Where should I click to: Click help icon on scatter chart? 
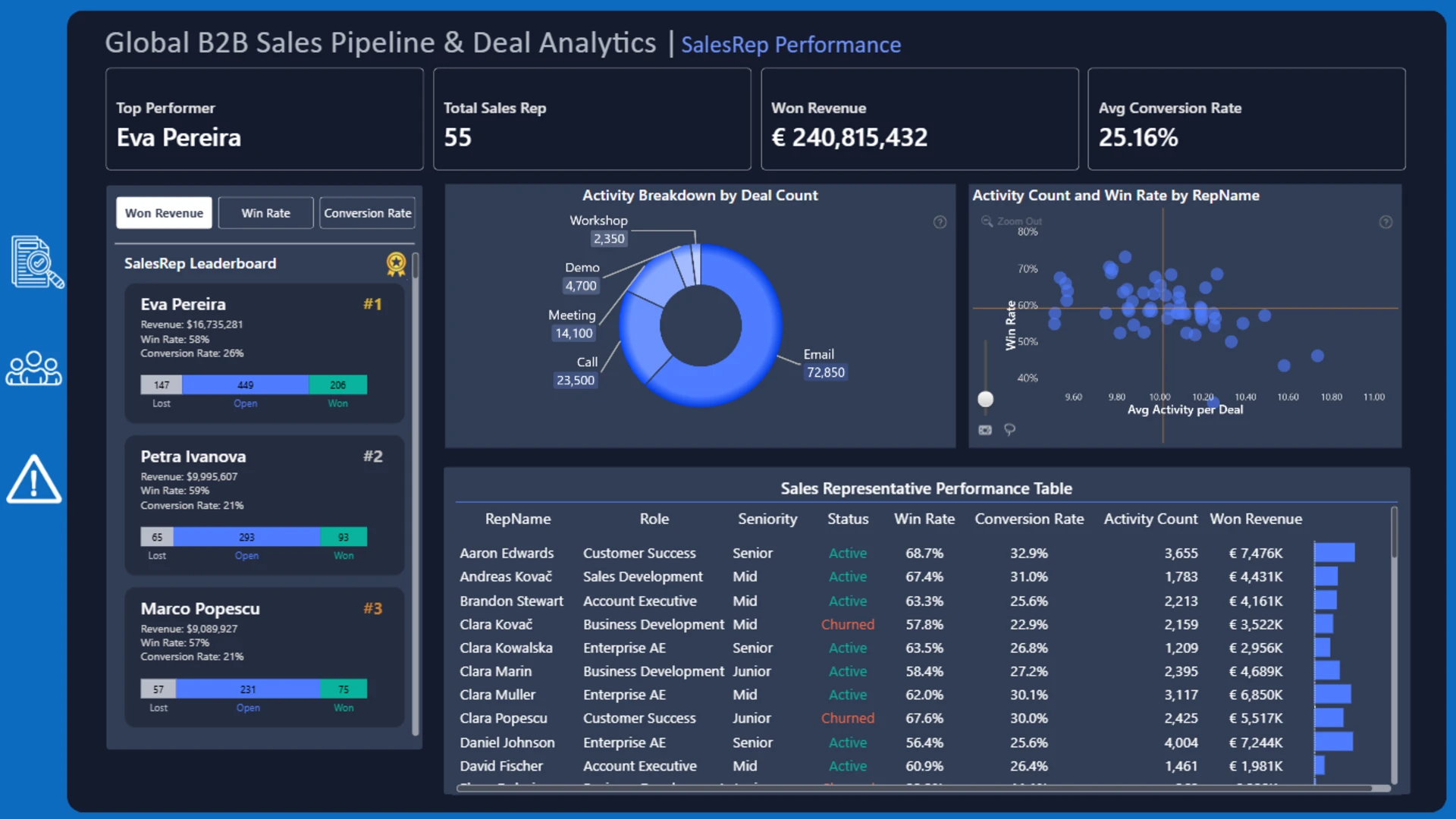click(x=1385, y=222)
